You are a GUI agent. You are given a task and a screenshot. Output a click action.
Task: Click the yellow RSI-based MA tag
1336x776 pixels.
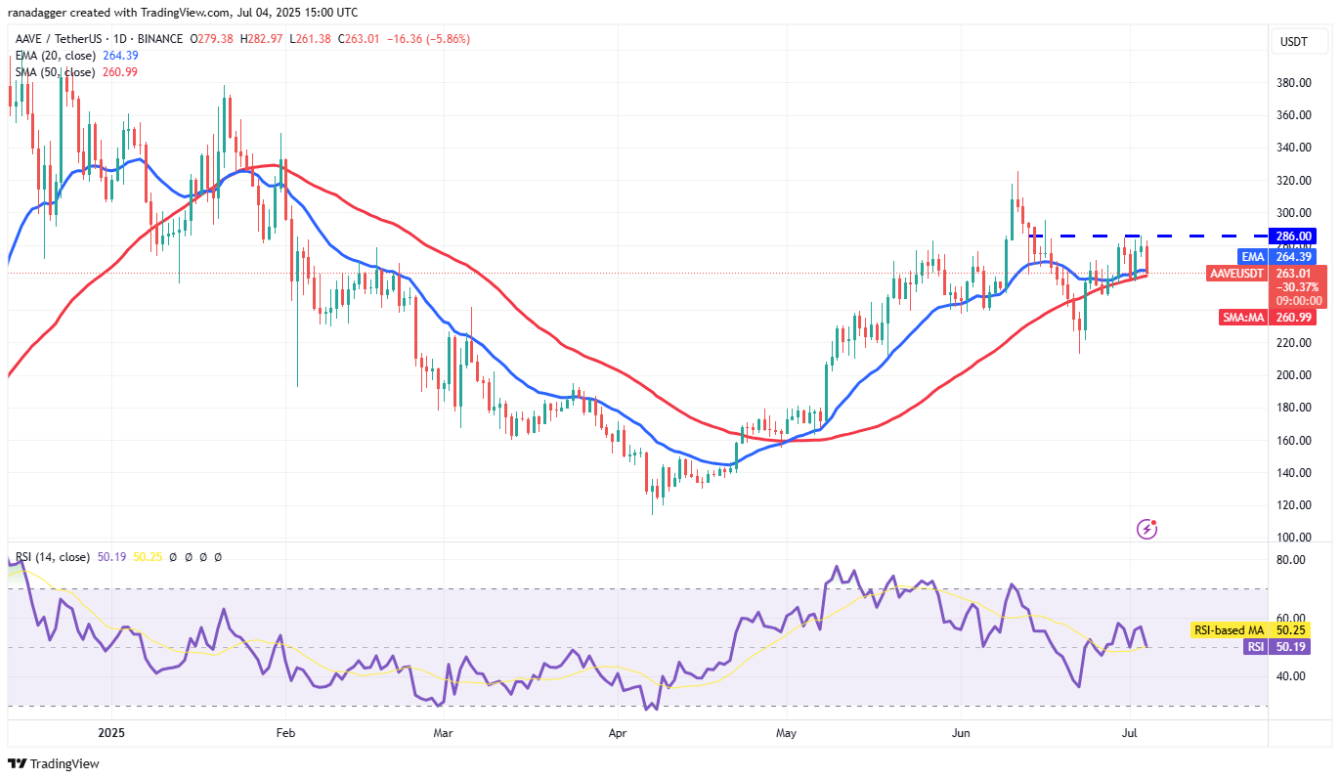1228,630
